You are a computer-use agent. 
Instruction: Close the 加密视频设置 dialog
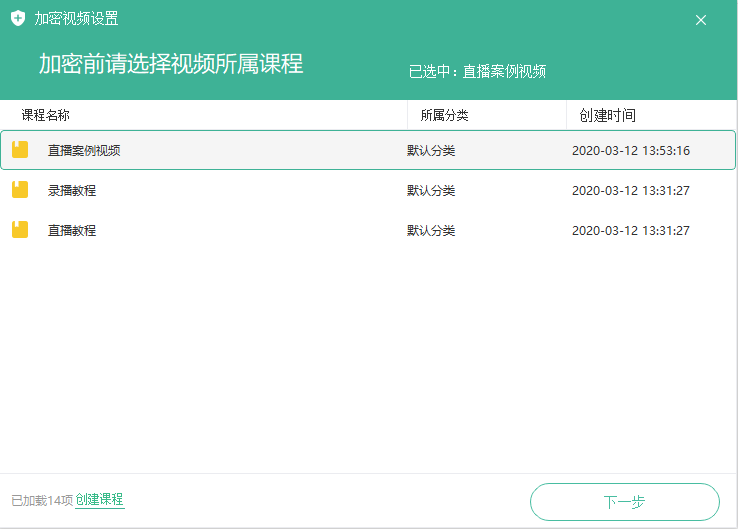701,20
